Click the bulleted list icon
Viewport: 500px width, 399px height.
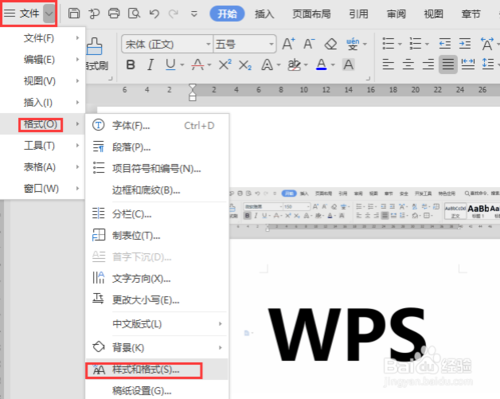pyautogui.click(x=388, y=43)
